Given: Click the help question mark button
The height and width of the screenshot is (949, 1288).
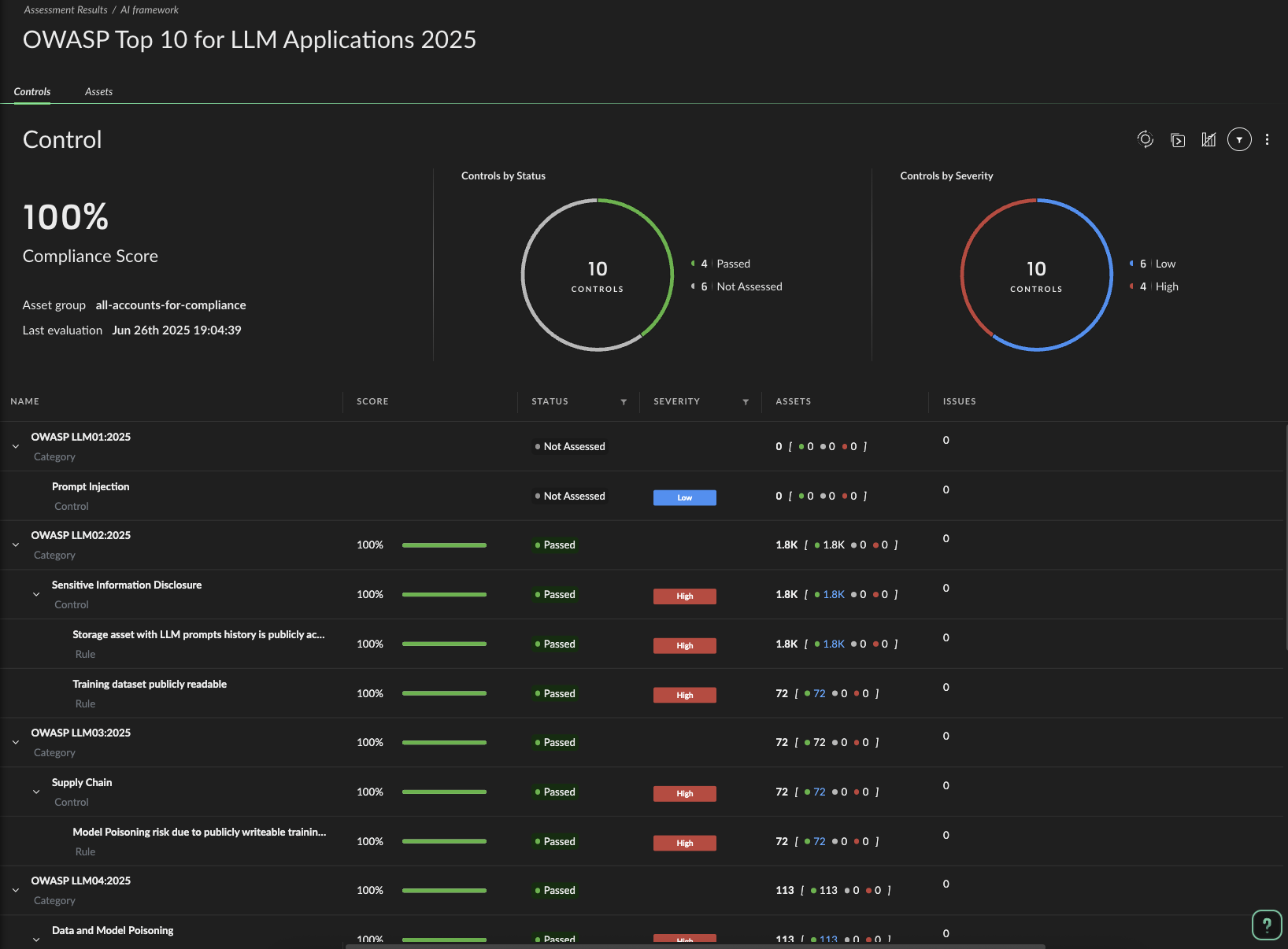Looking at the screenshot, I should pos(1267,925).
